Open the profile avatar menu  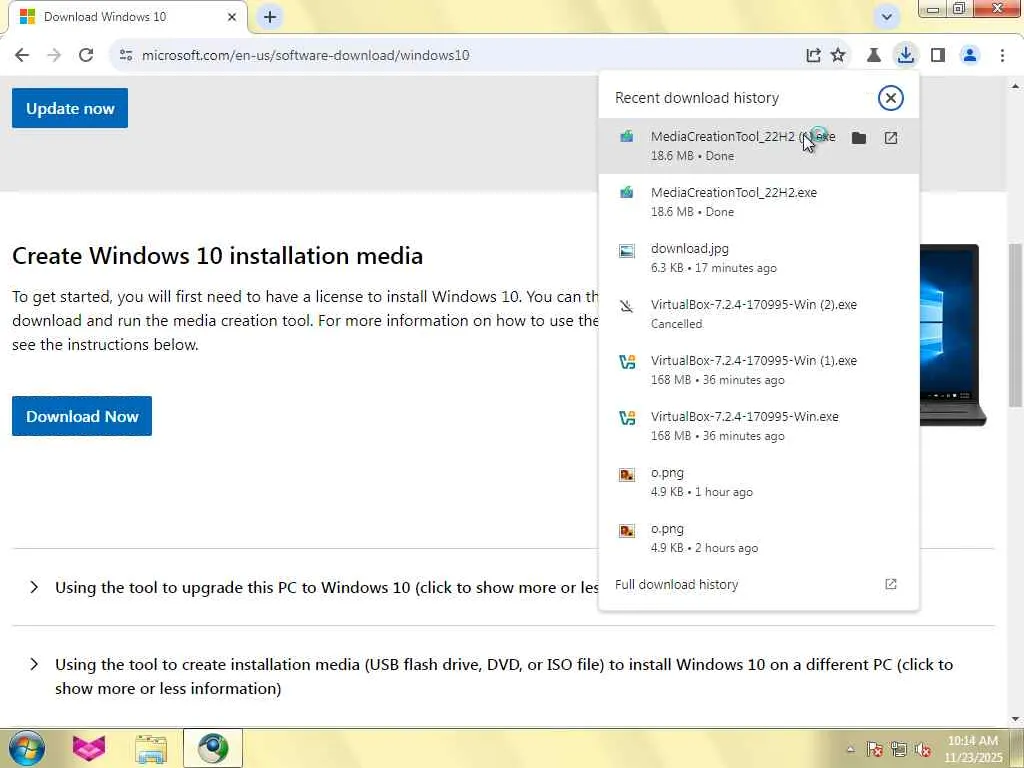tap(970, 56)
